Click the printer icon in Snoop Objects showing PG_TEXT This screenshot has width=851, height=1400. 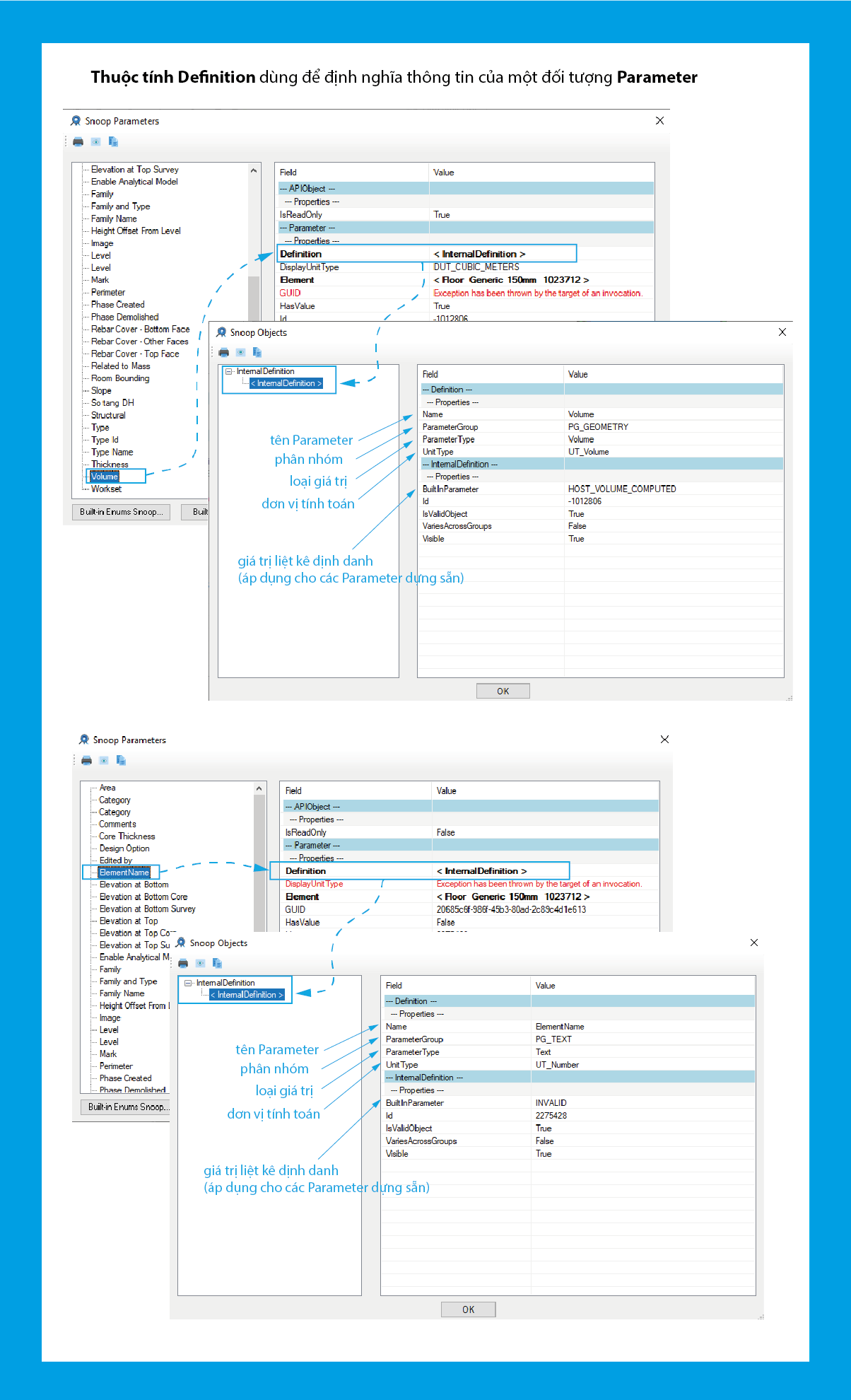tap(184, 963)
